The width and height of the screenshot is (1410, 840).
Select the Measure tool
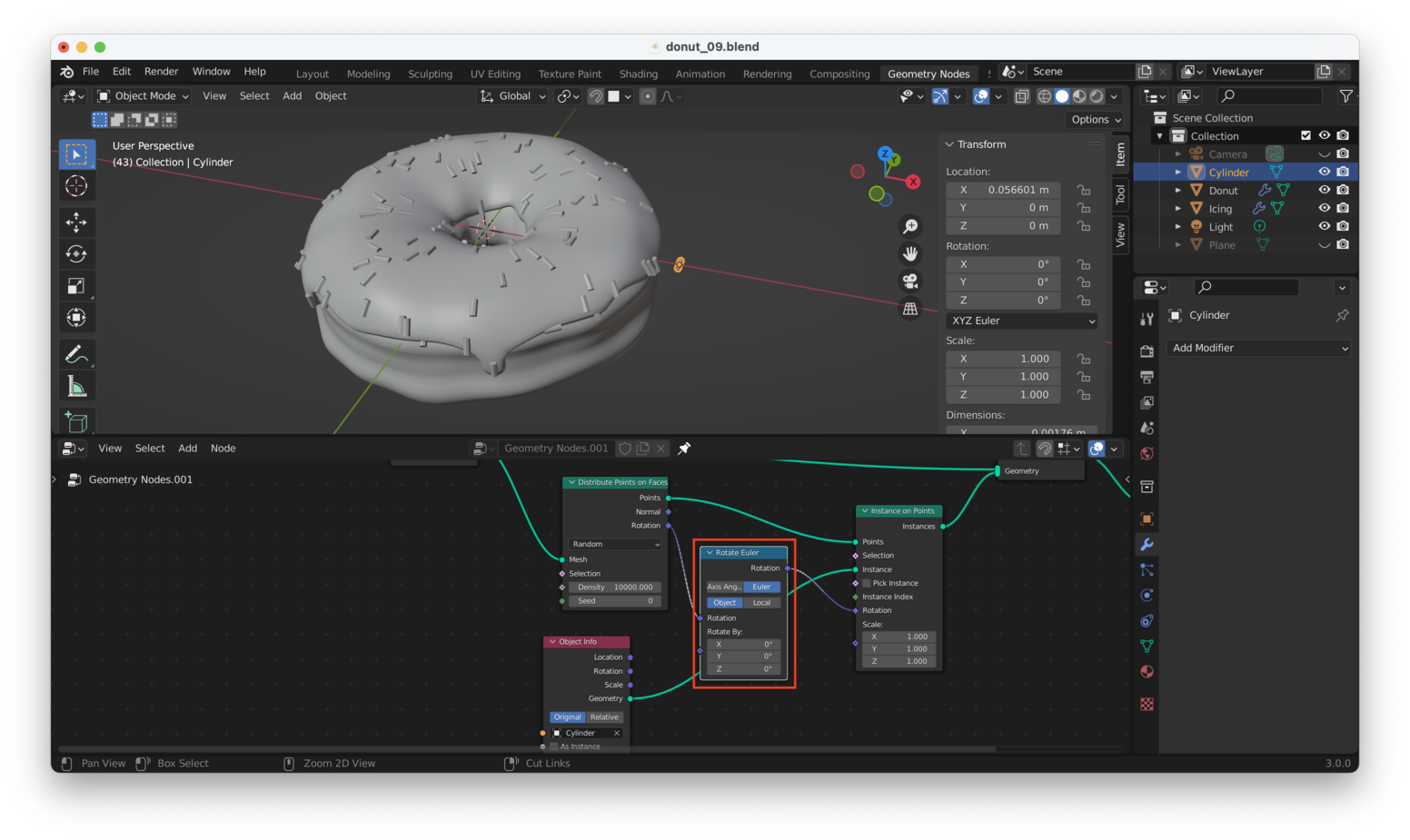click(x=76, y=387)
